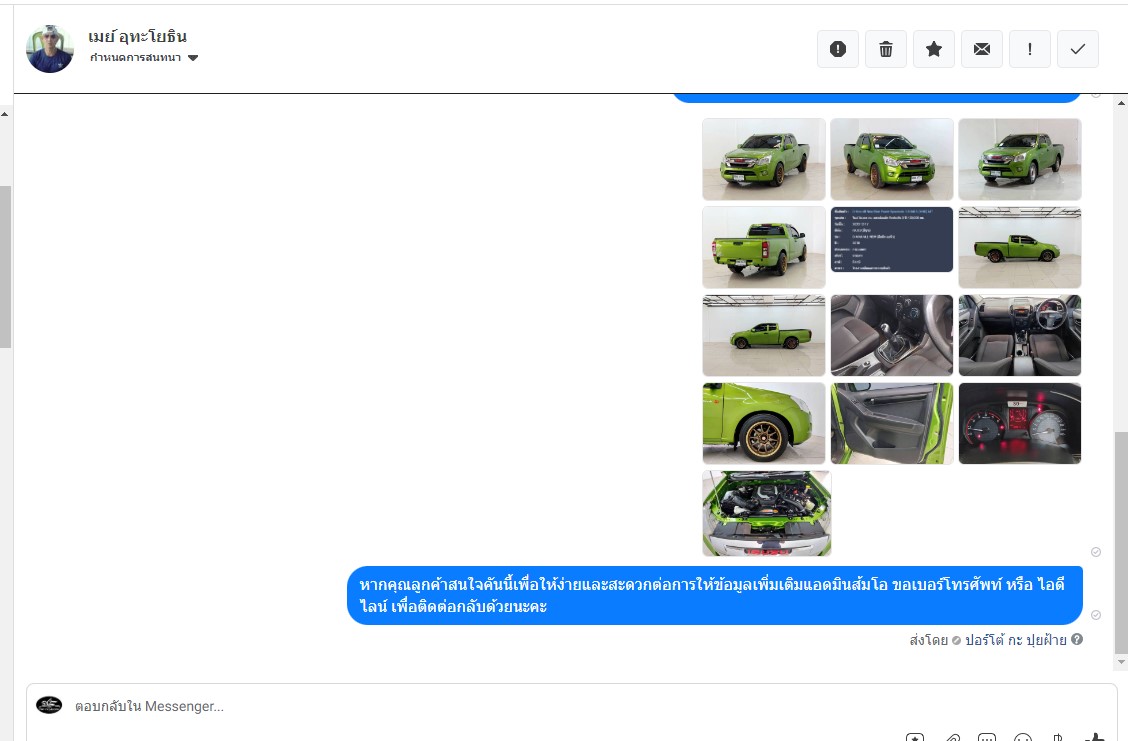Open the third photo in the top row
The height and width of the screenshot is (741, 1128).
(x=1020, y=159)
